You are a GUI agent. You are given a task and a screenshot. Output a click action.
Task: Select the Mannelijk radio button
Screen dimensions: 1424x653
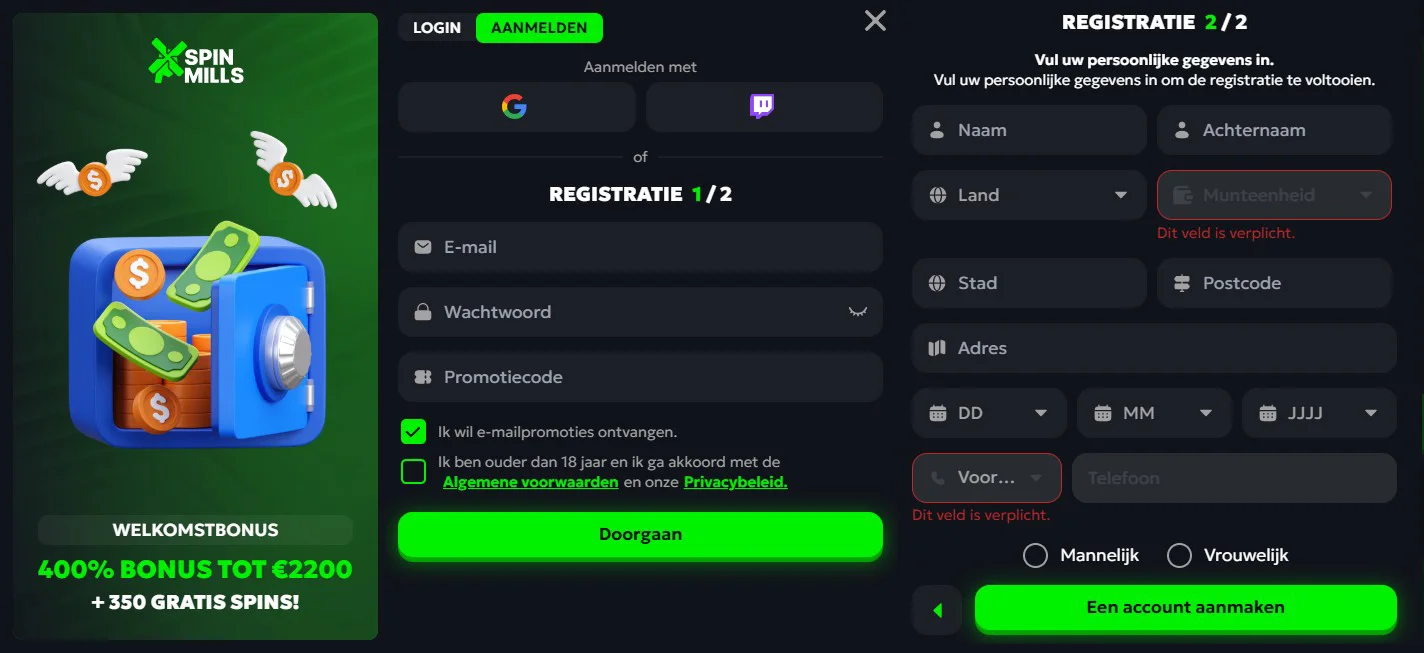point(1035,555)
